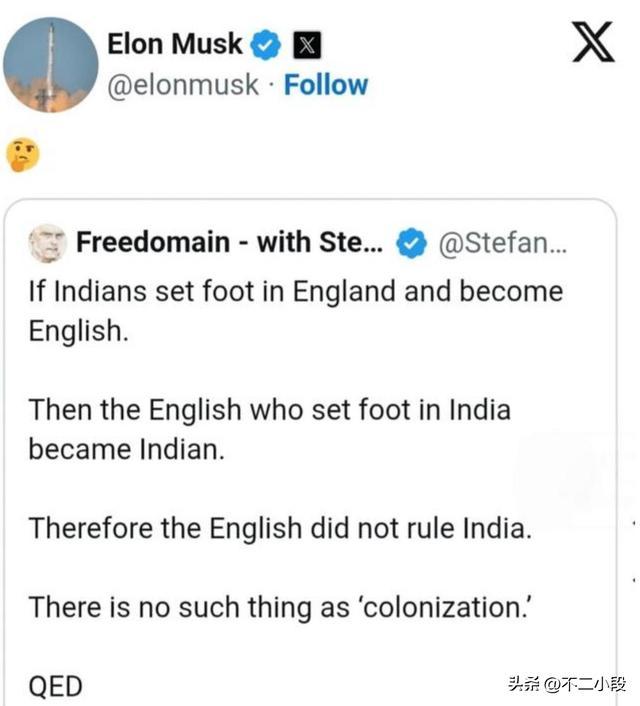
Task: Follow Elon Musk via the Follow link
Action: (x=326, y=85)
